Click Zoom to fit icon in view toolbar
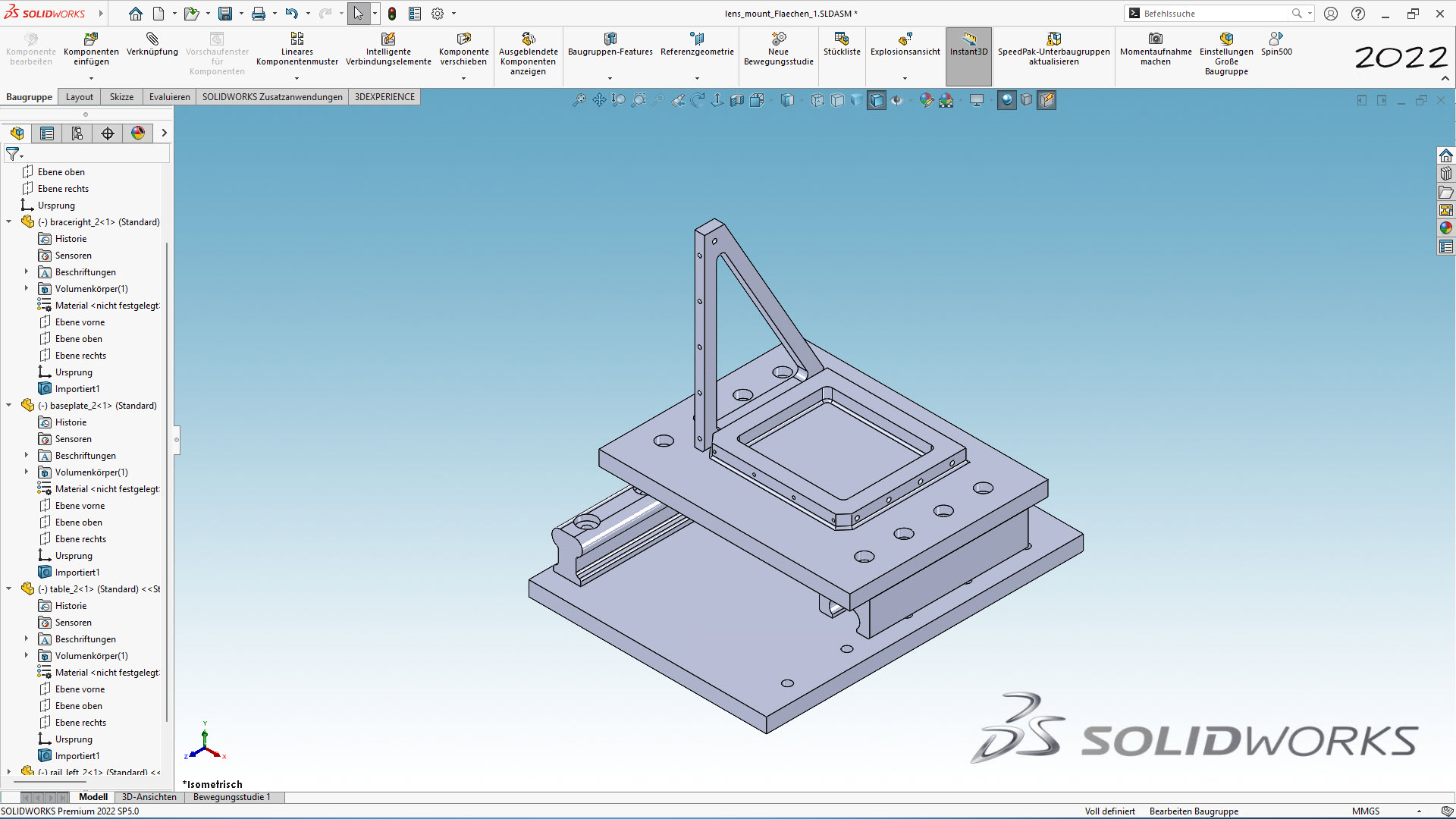Viewport: 1456px width, 819px height. pos(579,100)
